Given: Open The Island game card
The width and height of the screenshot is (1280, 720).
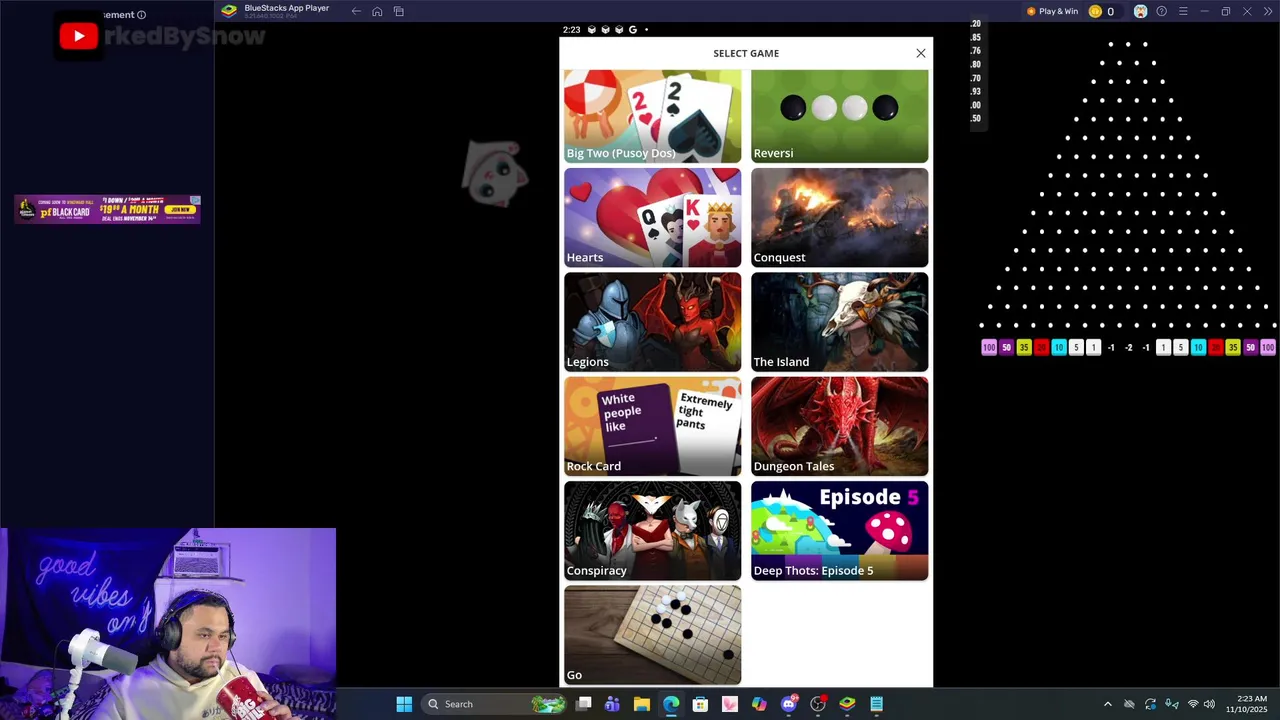Looking at the screenshot, I should (840, 322).
